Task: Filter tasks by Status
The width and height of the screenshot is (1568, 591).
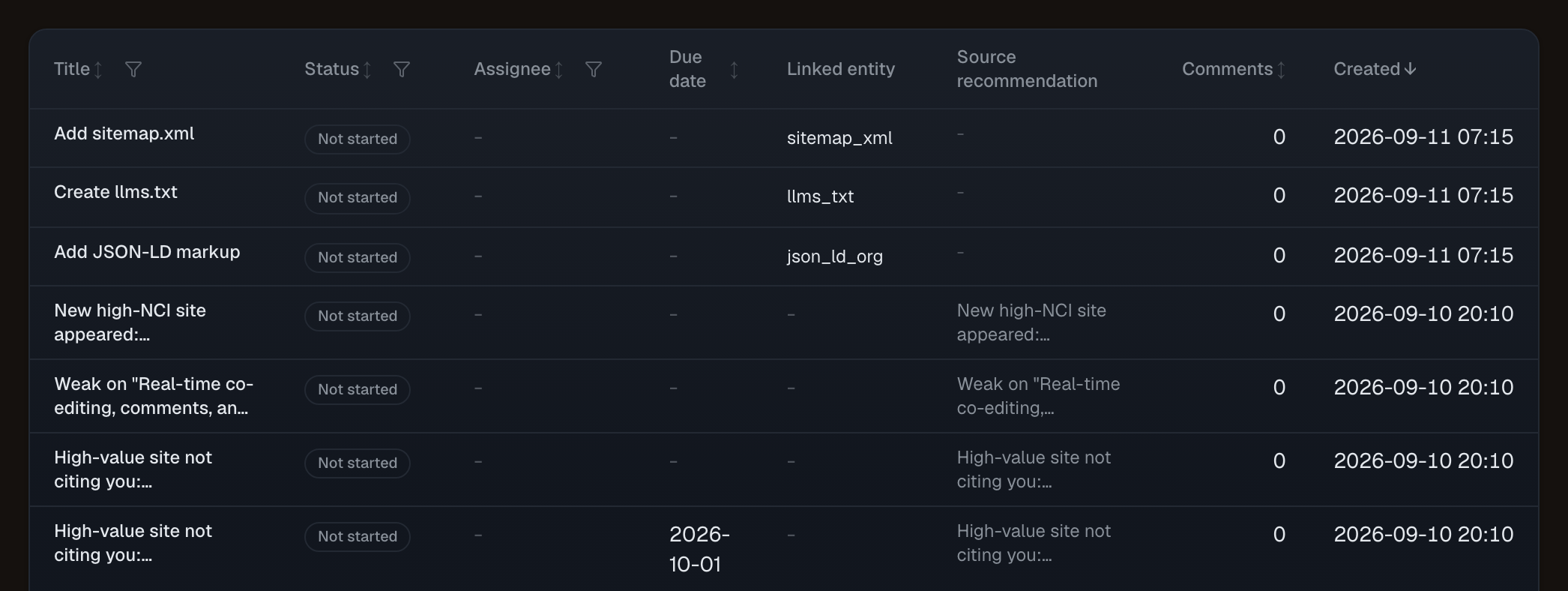Action: (402, 70)
